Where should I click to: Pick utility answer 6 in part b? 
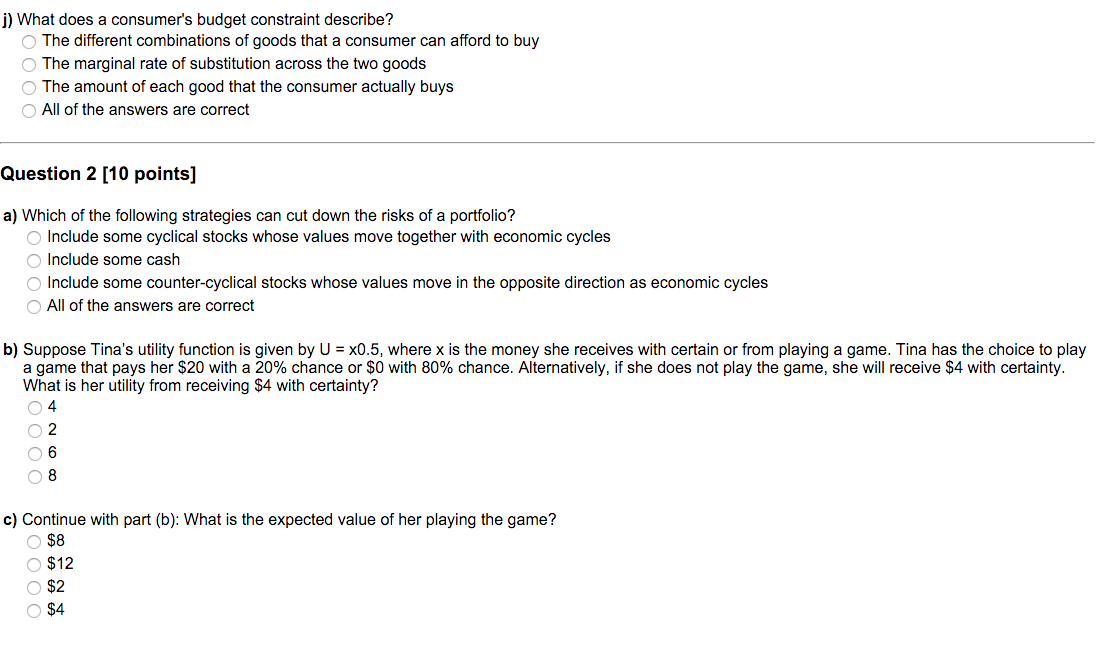(34, 454)
